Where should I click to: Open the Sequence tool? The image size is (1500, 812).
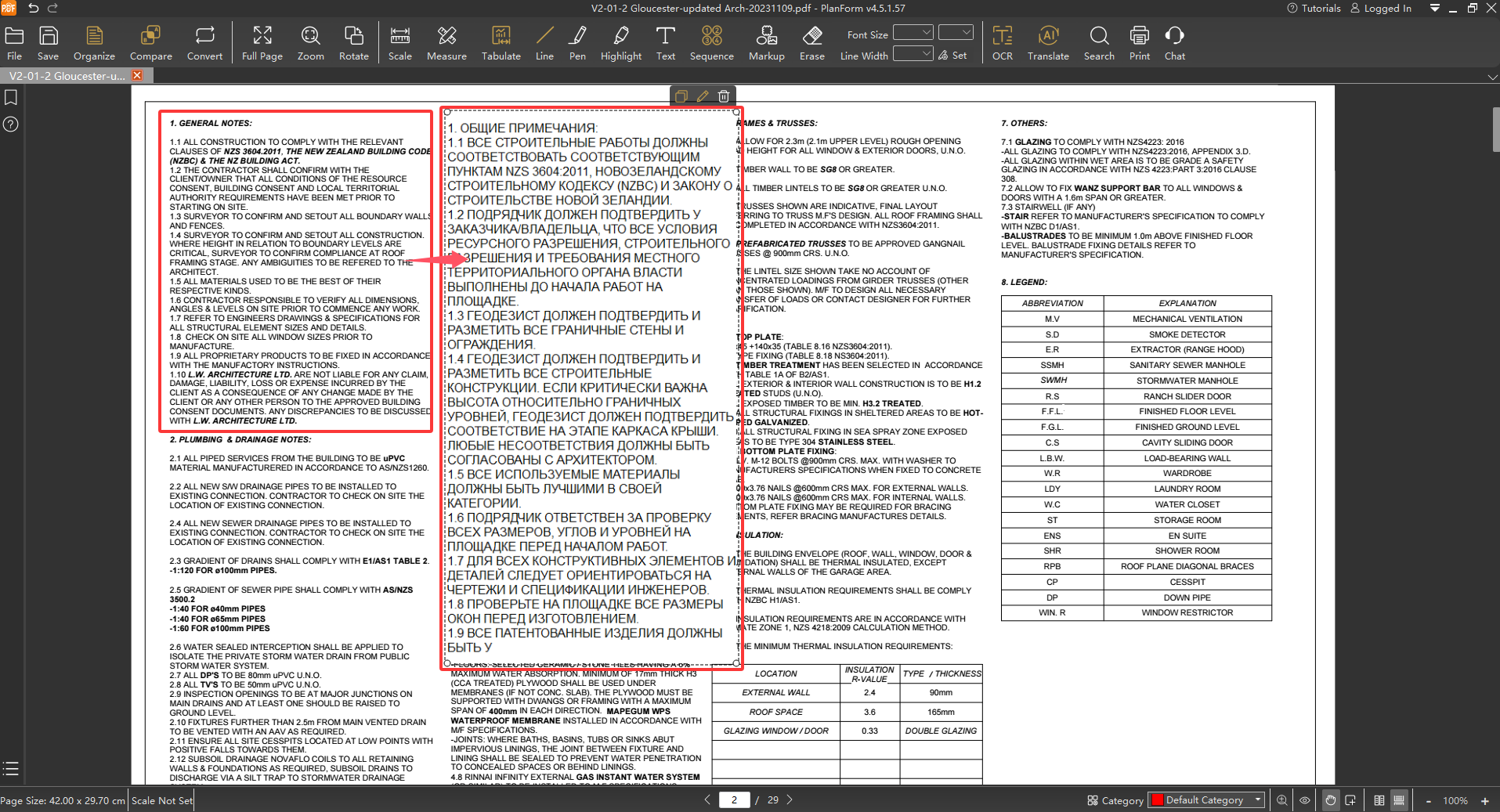[x=711, y=43]
